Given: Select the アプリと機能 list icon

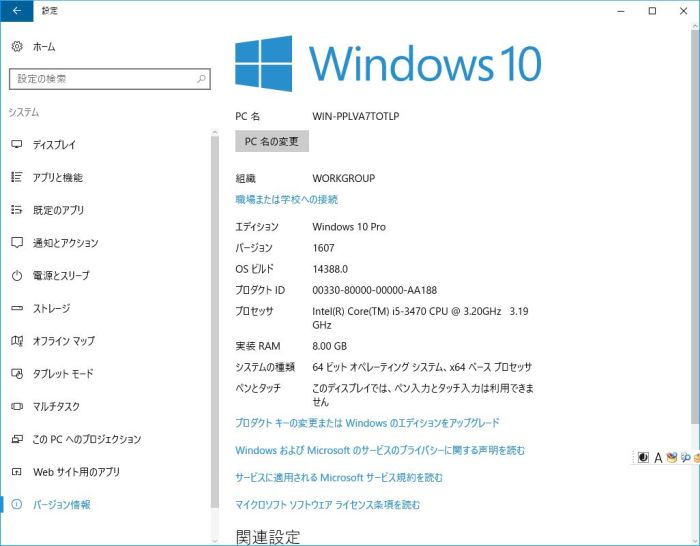Looking at the screenshot, I should [x=17, y=178].
